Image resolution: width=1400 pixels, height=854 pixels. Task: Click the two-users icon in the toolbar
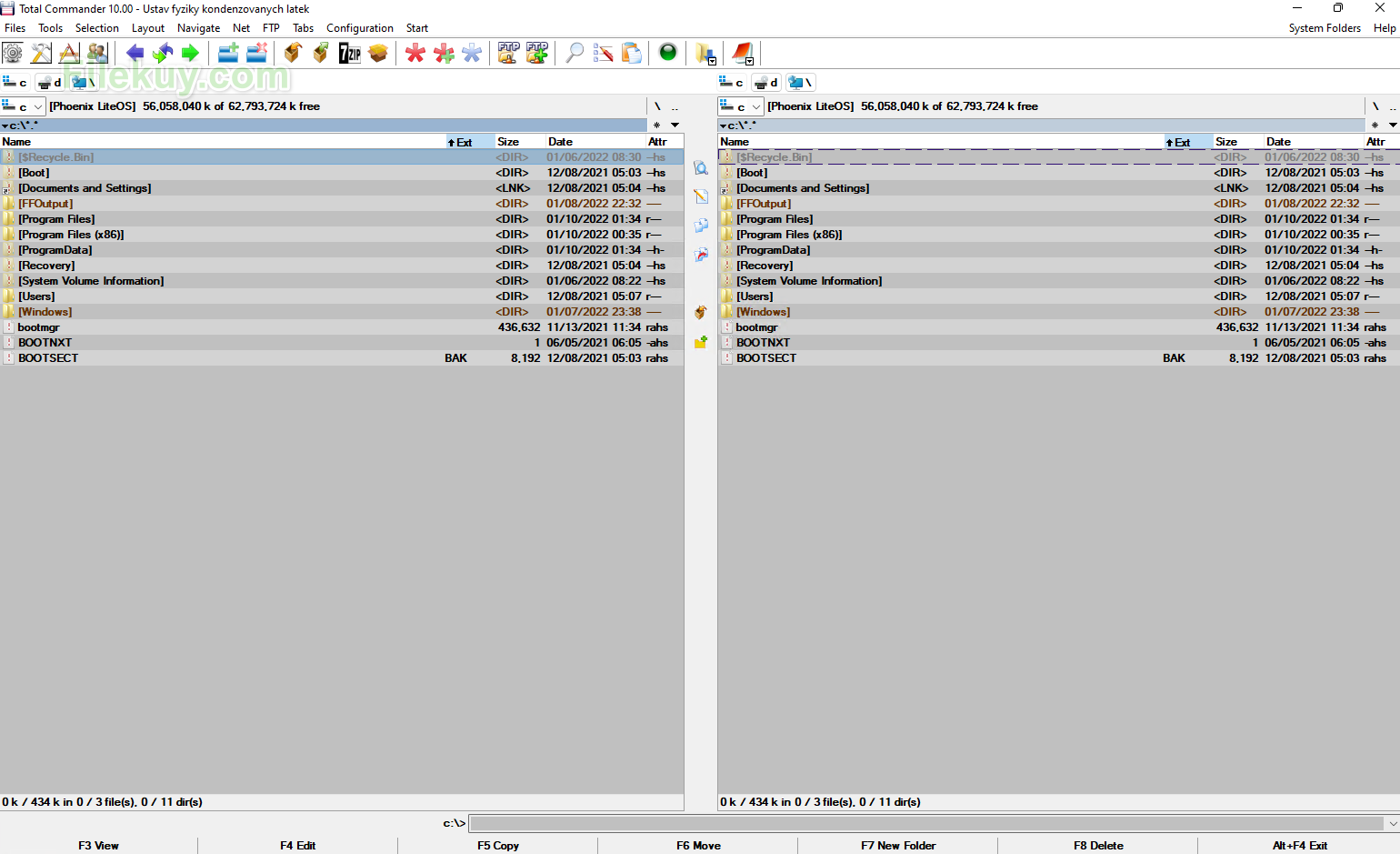[97, 53]
